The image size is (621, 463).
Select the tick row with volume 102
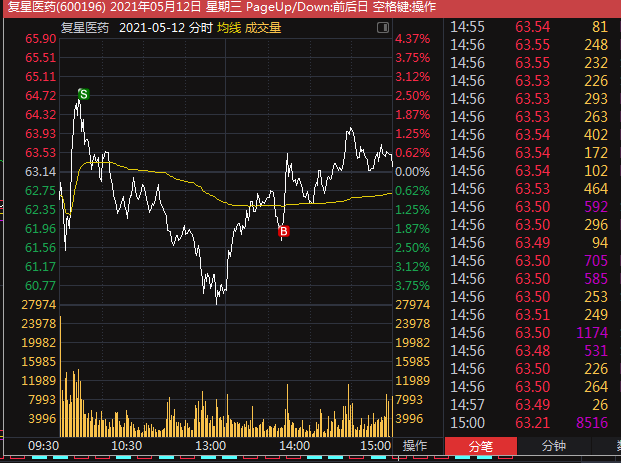pyautogui.click(x=529, y=171)
